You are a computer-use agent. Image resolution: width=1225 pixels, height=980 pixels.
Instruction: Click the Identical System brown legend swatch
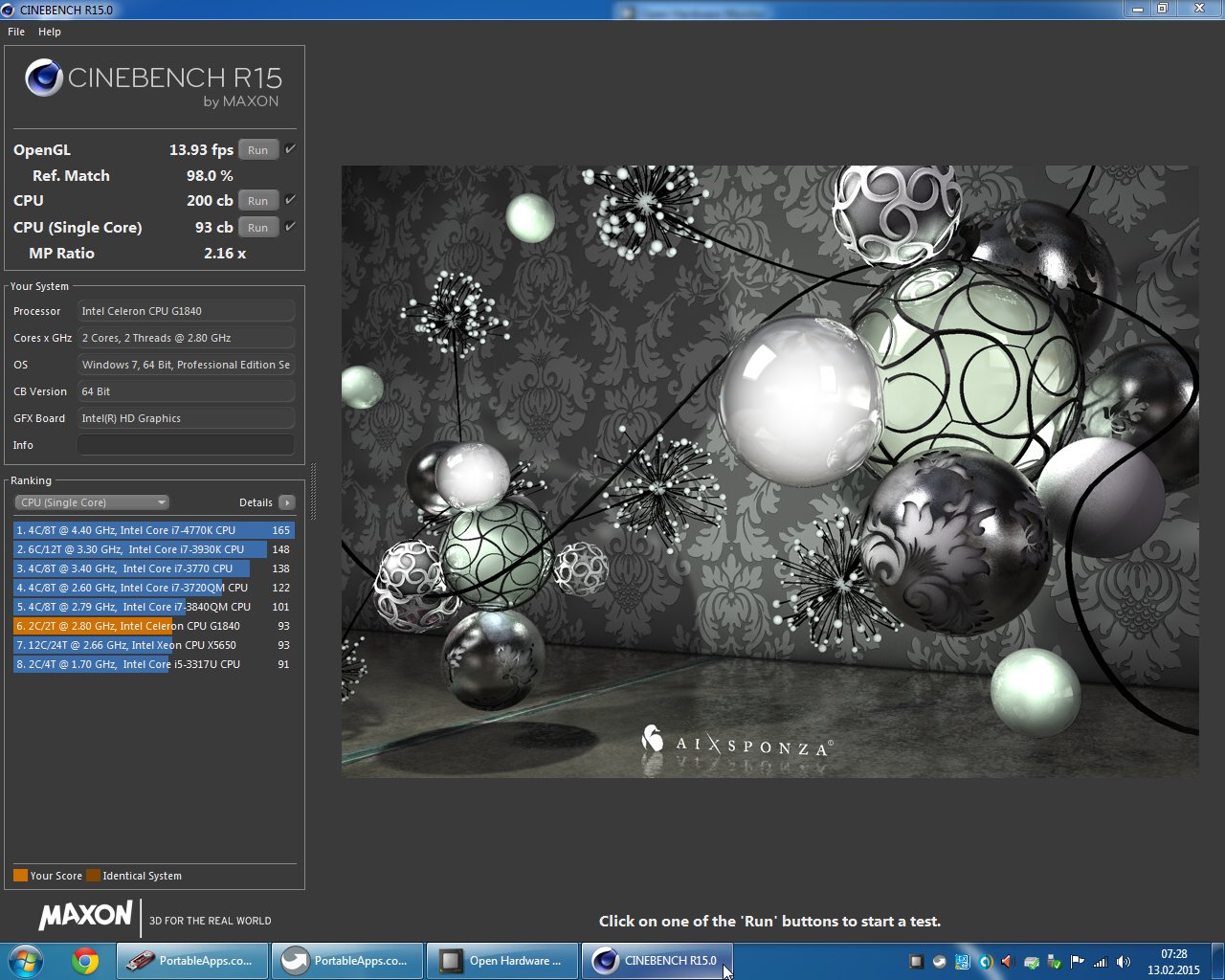pos(93,875)
